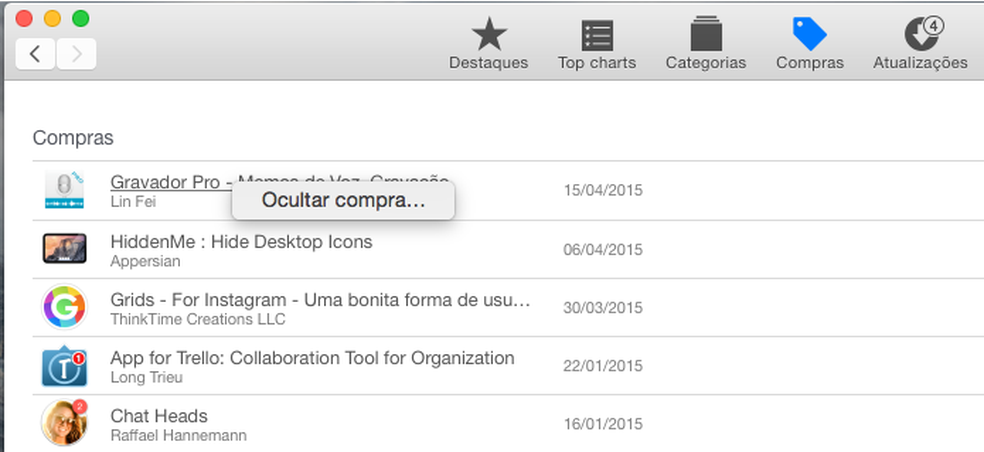Image resolution: width=984 pixels, height=452 pixels.
Task: Open the Categorias tray icon
Action: point(706,36)
